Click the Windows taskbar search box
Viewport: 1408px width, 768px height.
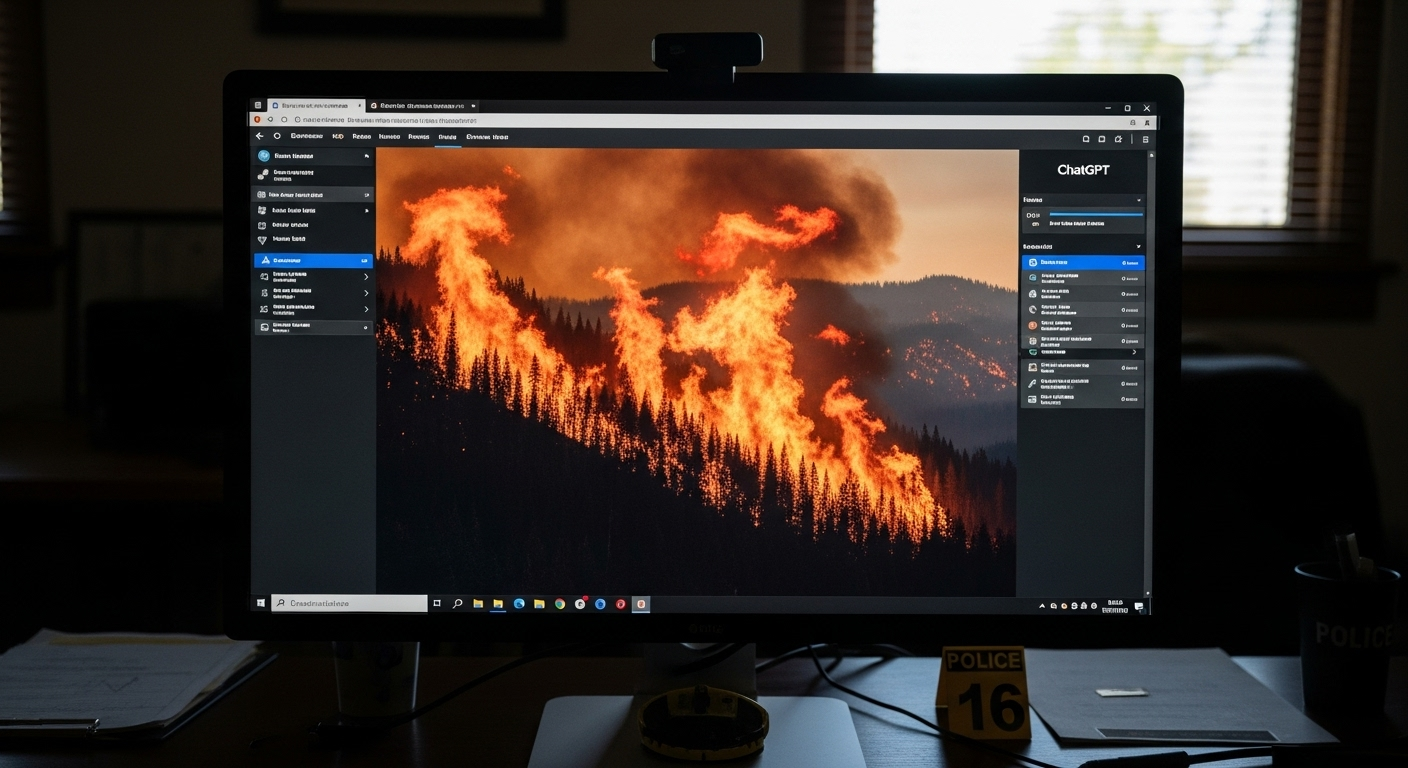coord(350,604)
